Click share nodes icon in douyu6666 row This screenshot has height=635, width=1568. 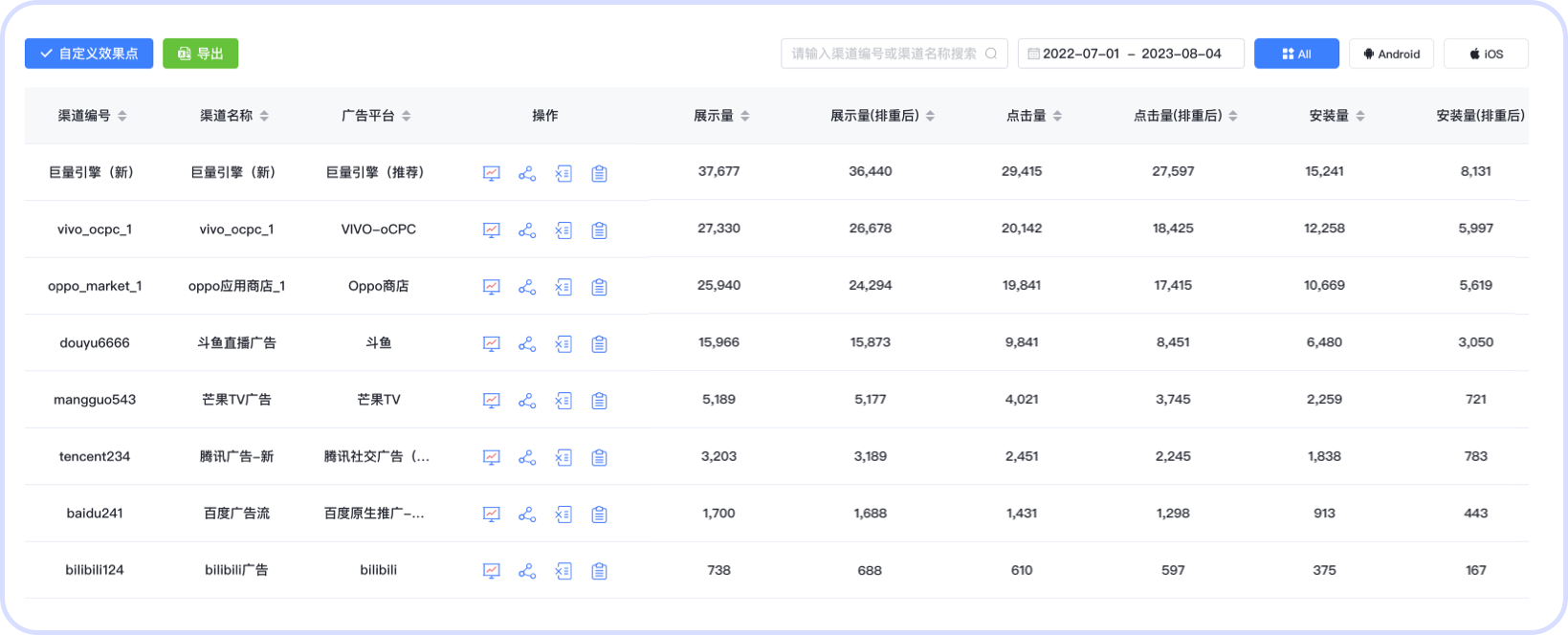click(527, 344)
